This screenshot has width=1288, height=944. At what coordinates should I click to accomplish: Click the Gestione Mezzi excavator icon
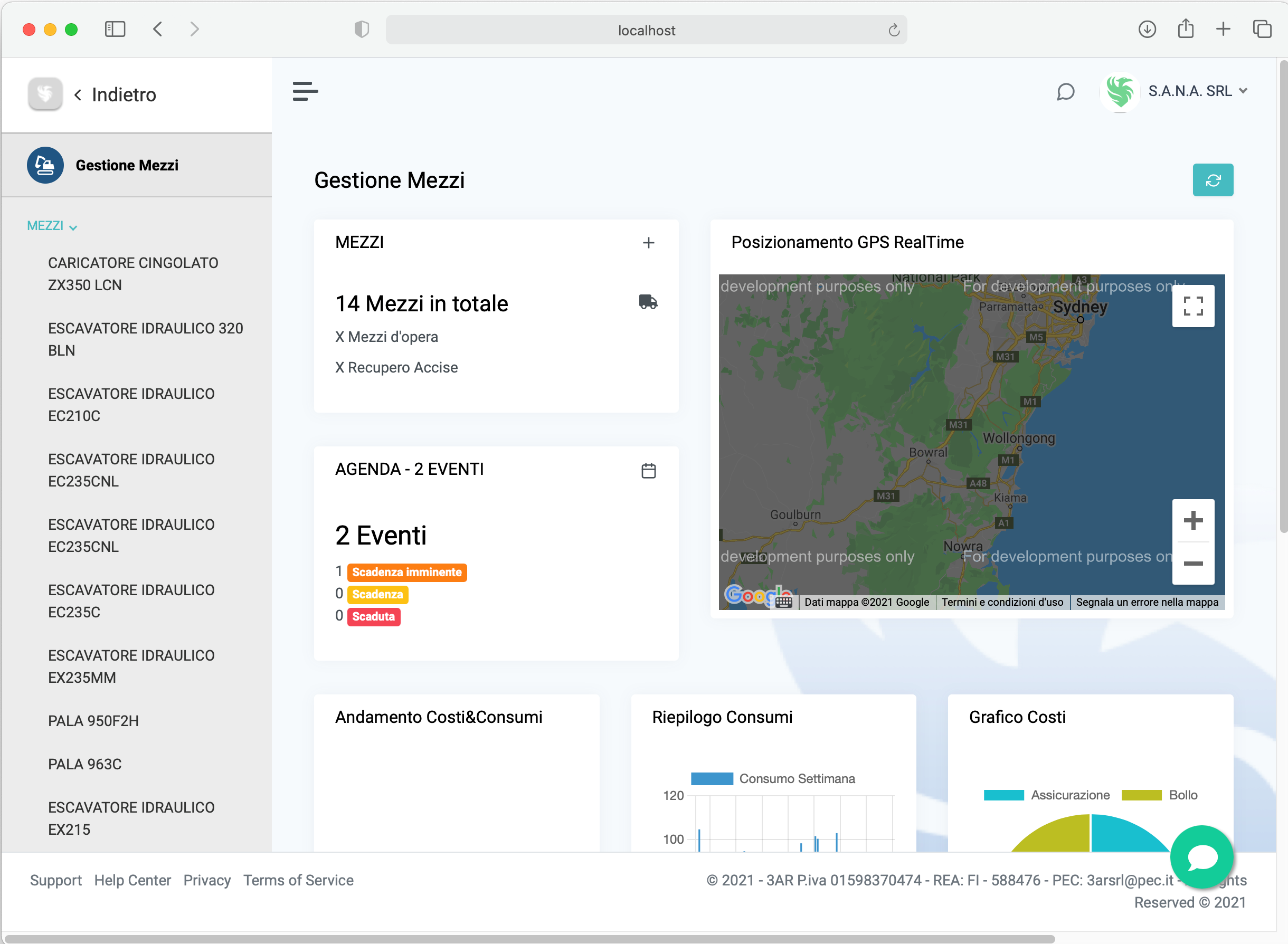(x=45, y=165)
